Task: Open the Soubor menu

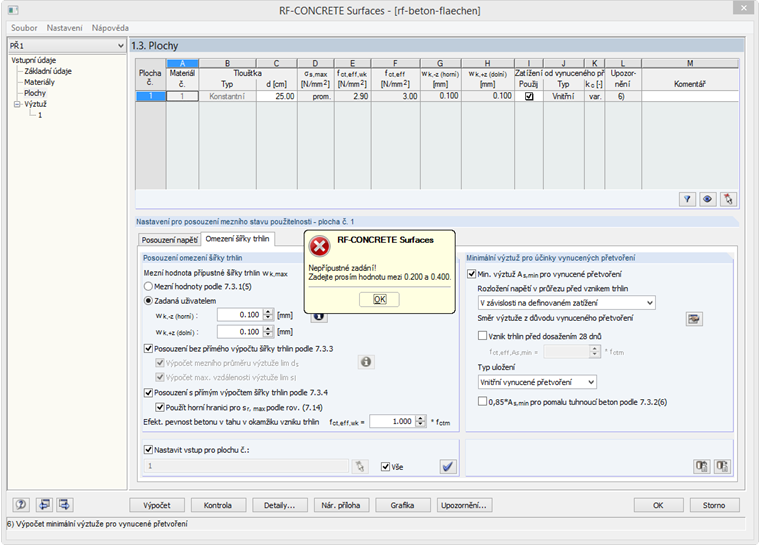Action: [x=24, y=28]
